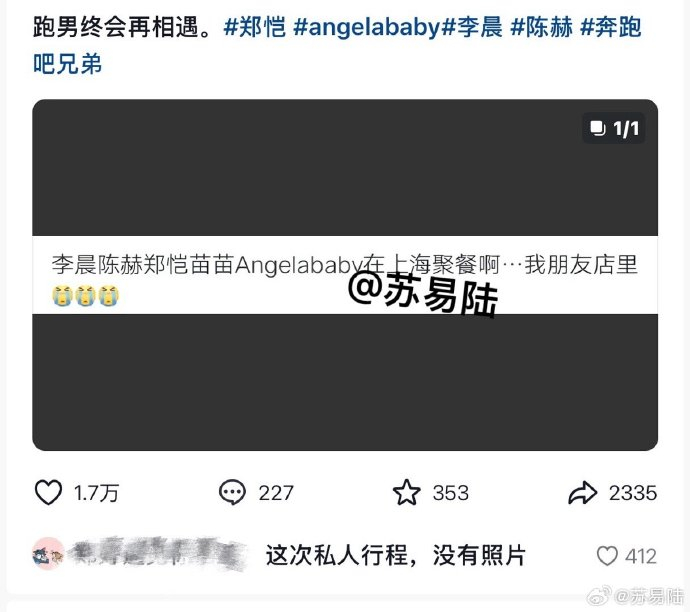Open the #陈赫 hashtag

542,27
